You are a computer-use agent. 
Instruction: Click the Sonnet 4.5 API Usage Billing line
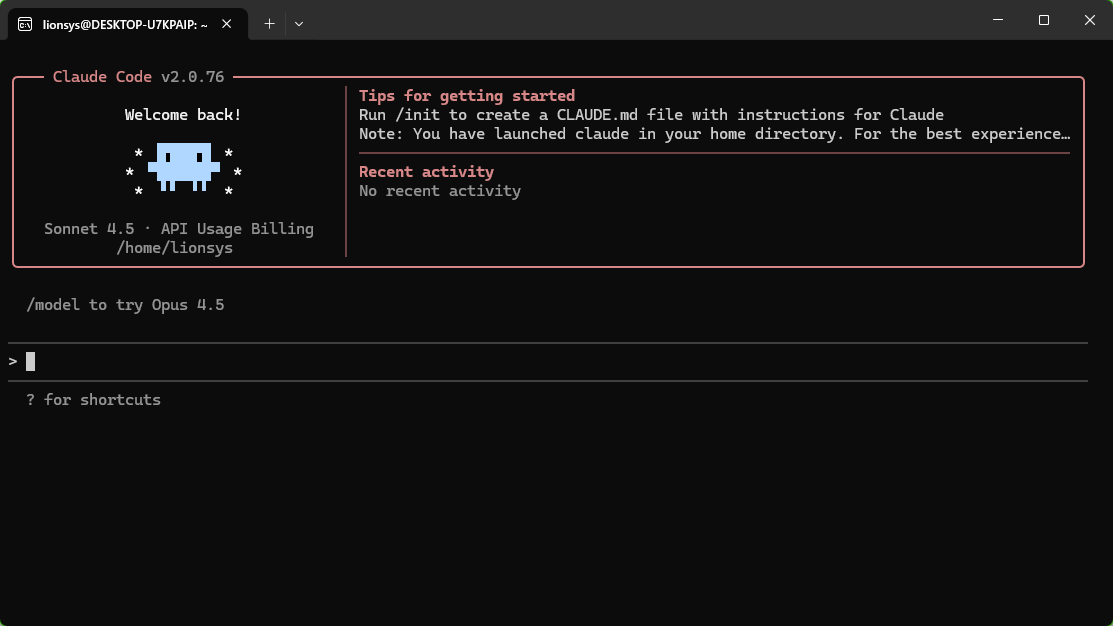pos(179,229)
